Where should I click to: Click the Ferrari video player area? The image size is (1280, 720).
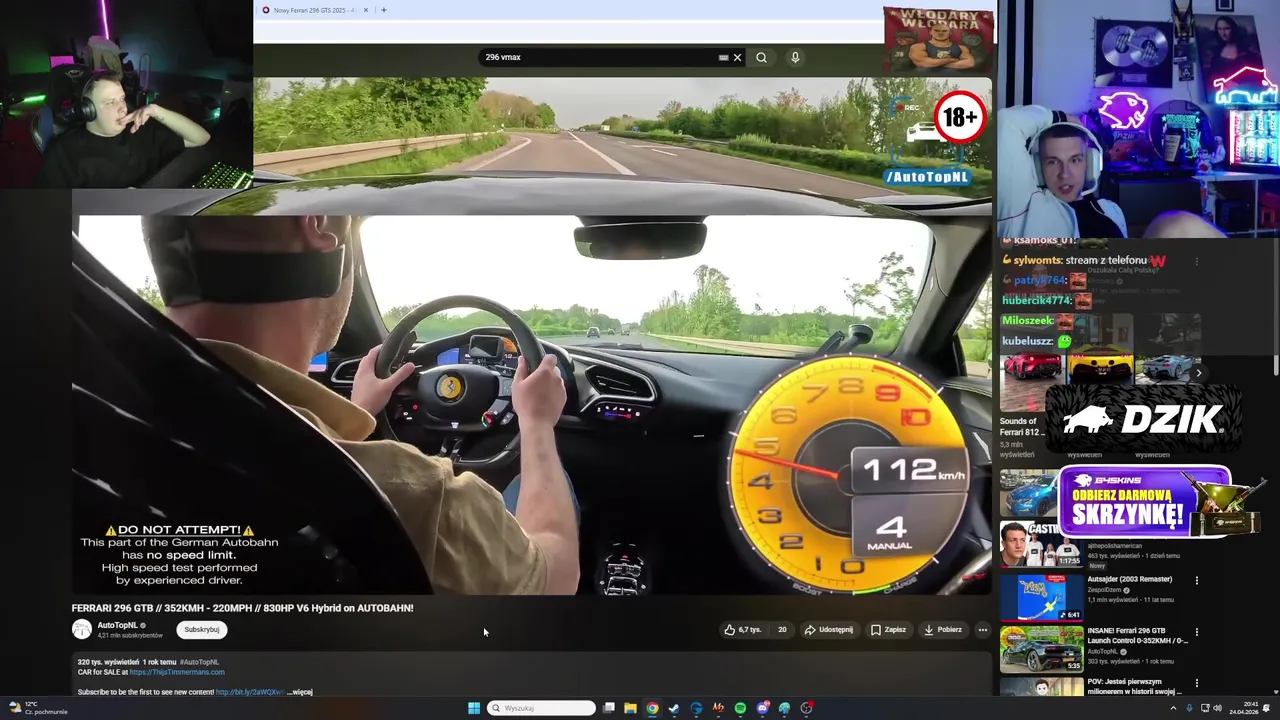pyautogui.click(x=532, y=335)
